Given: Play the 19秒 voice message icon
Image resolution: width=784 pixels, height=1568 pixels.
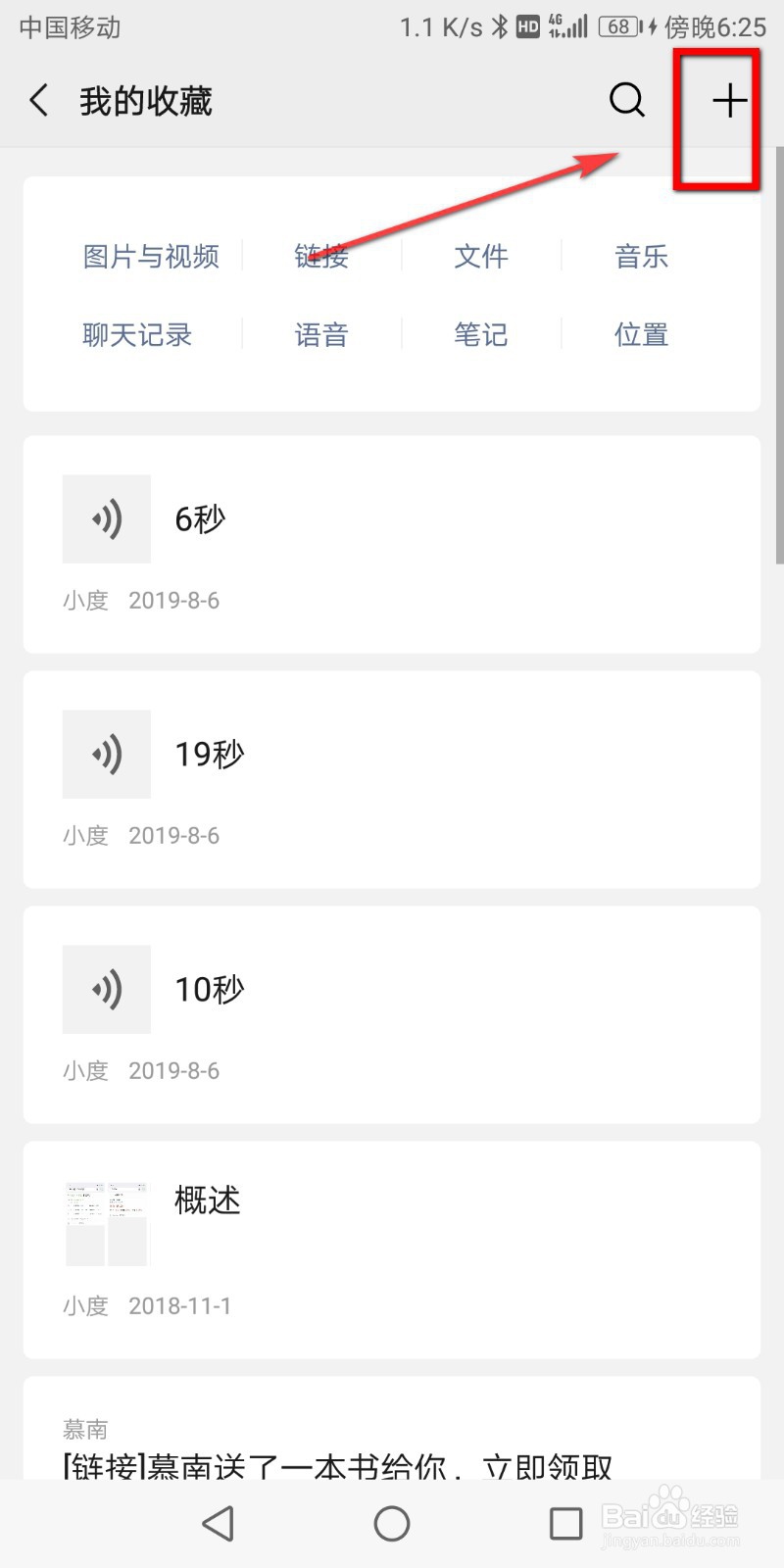Looking at the screenshot, I should (107, 755).
